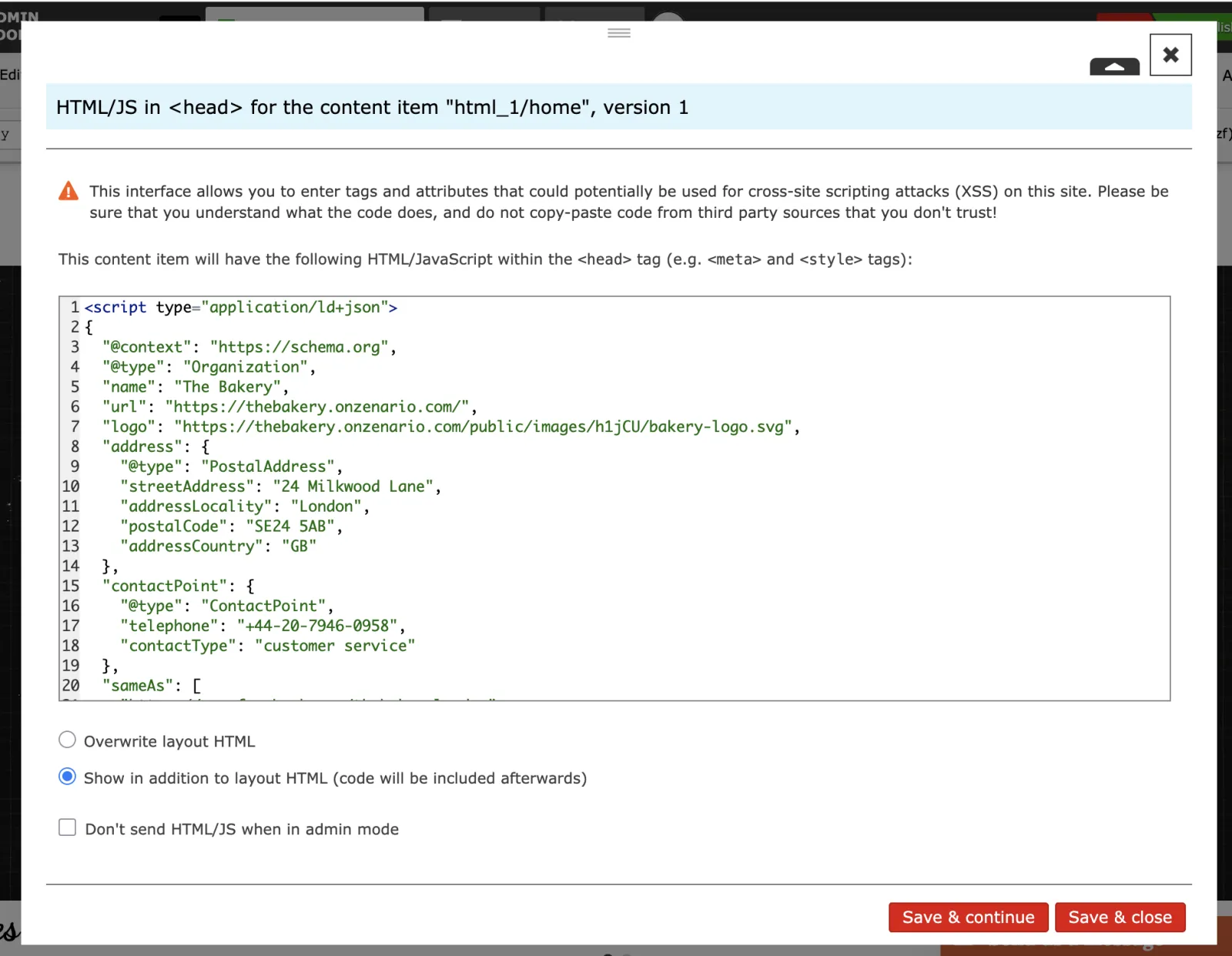Image resolution: width=1232 pixels, height=956 pixels.
Task: Click the drag handle at top of dialog
Action: tap(619, 33)
